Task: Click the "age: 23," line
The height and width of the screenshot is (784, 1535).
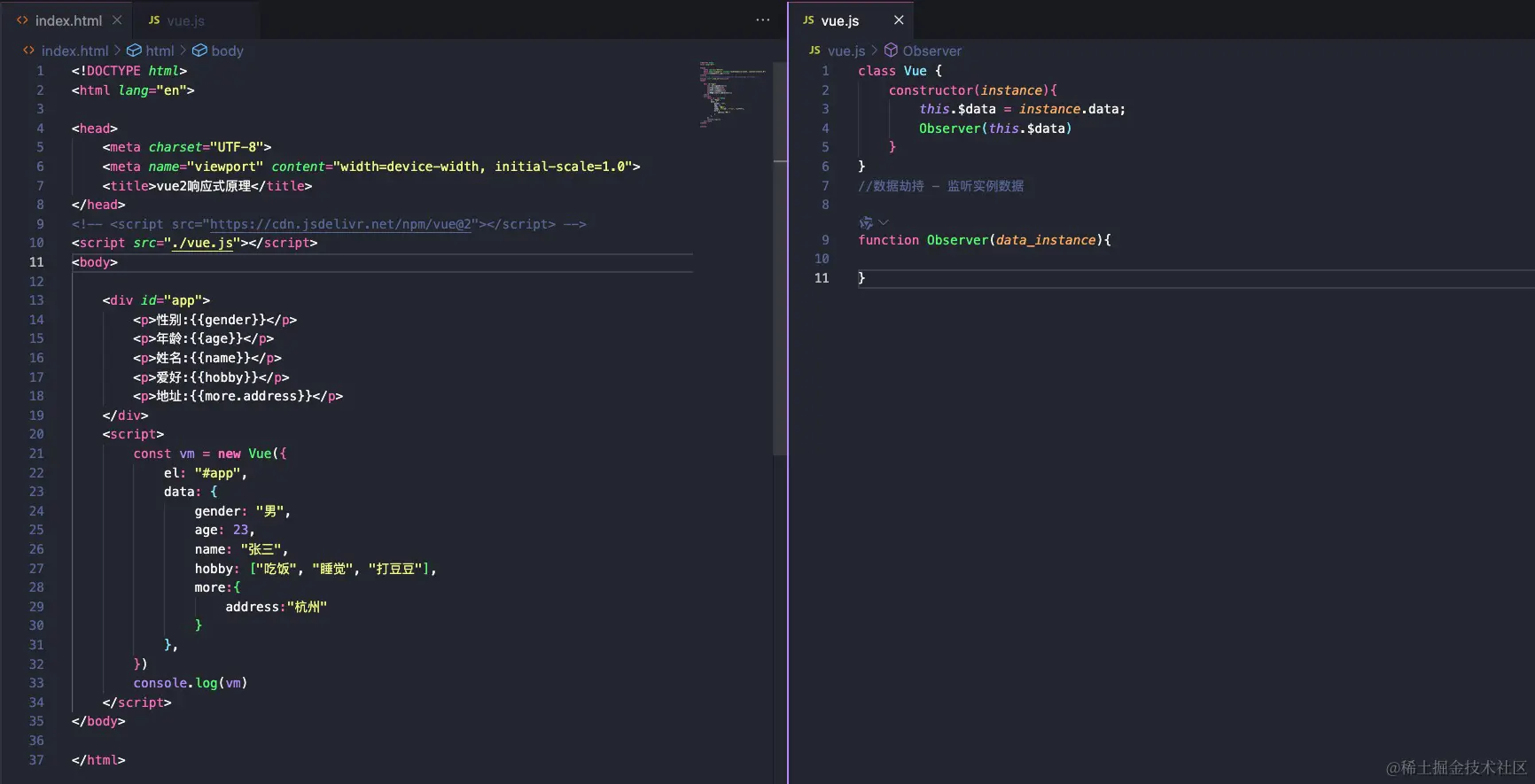Action: click(x=225, y=530)
